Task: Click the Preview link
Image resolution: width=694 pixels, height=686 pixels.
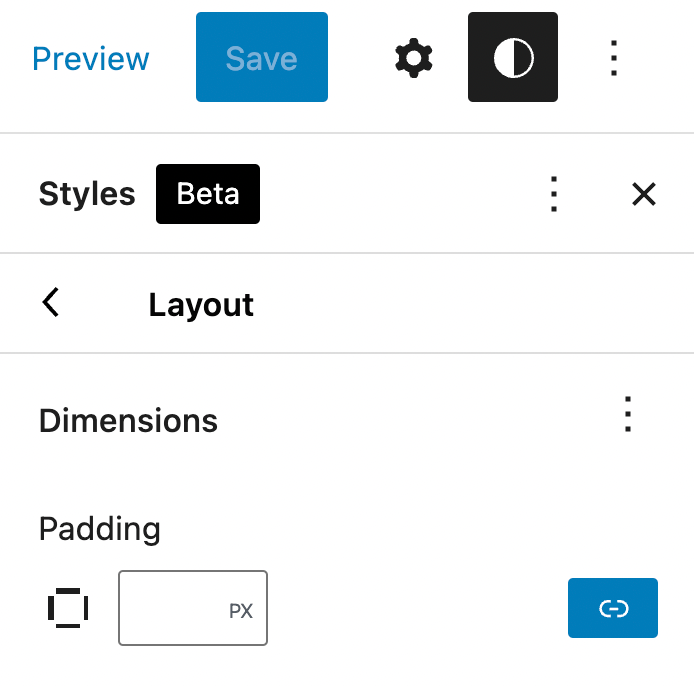Action: click(x=91, y=58)
